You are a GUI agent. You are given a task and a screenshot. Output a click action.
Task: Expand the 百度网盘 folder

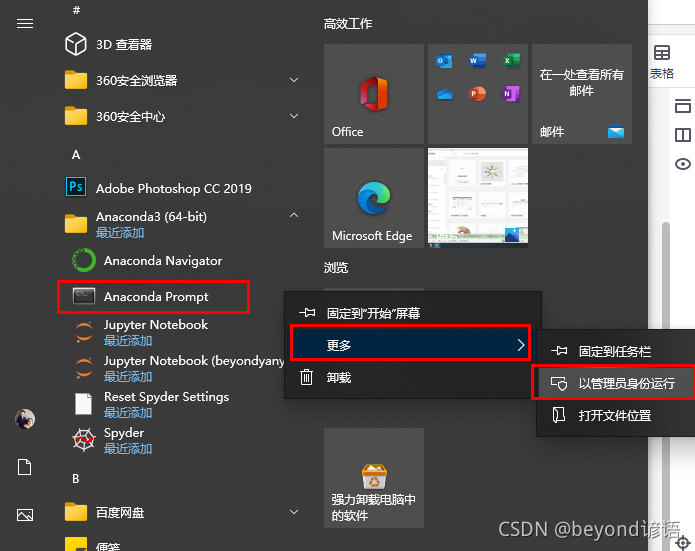[293, 512]
